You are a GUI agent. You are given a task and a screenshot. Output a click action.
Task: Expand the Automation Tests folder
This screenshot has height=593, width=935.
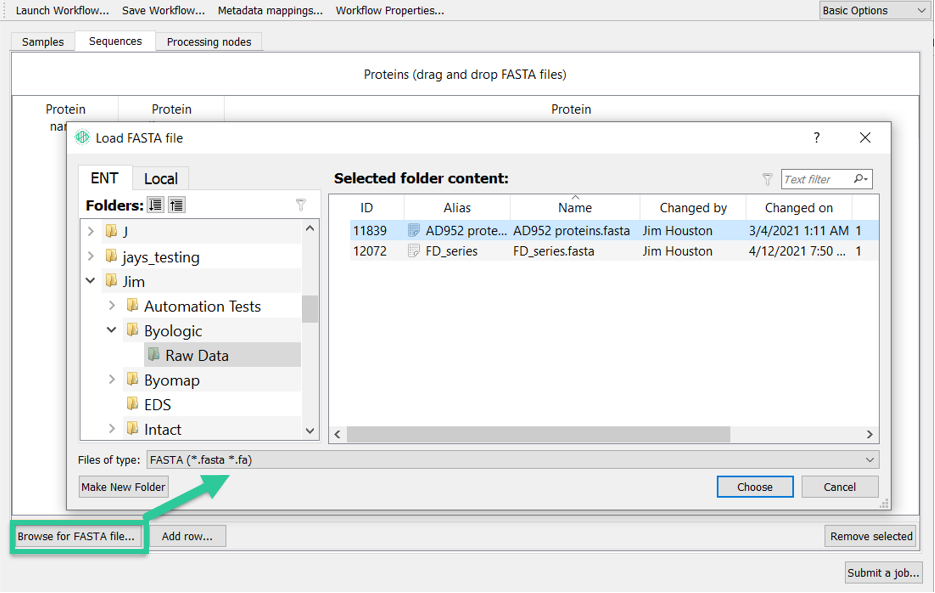pos(112,305)
